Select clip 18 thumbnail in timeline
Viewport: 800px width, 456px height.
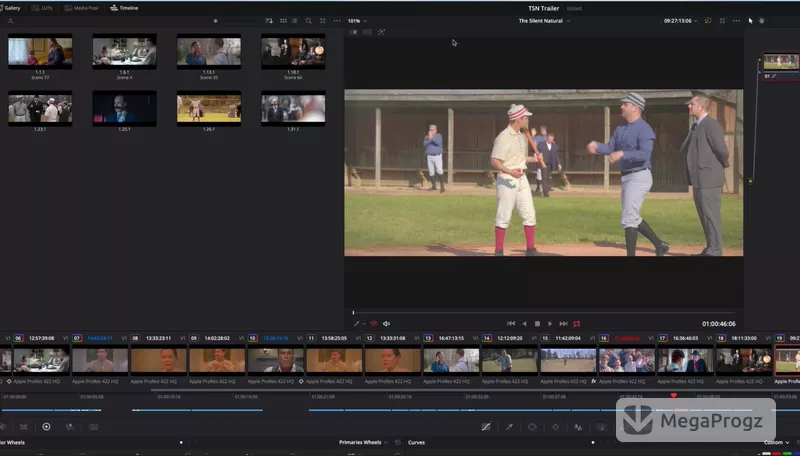coord(744,360)
